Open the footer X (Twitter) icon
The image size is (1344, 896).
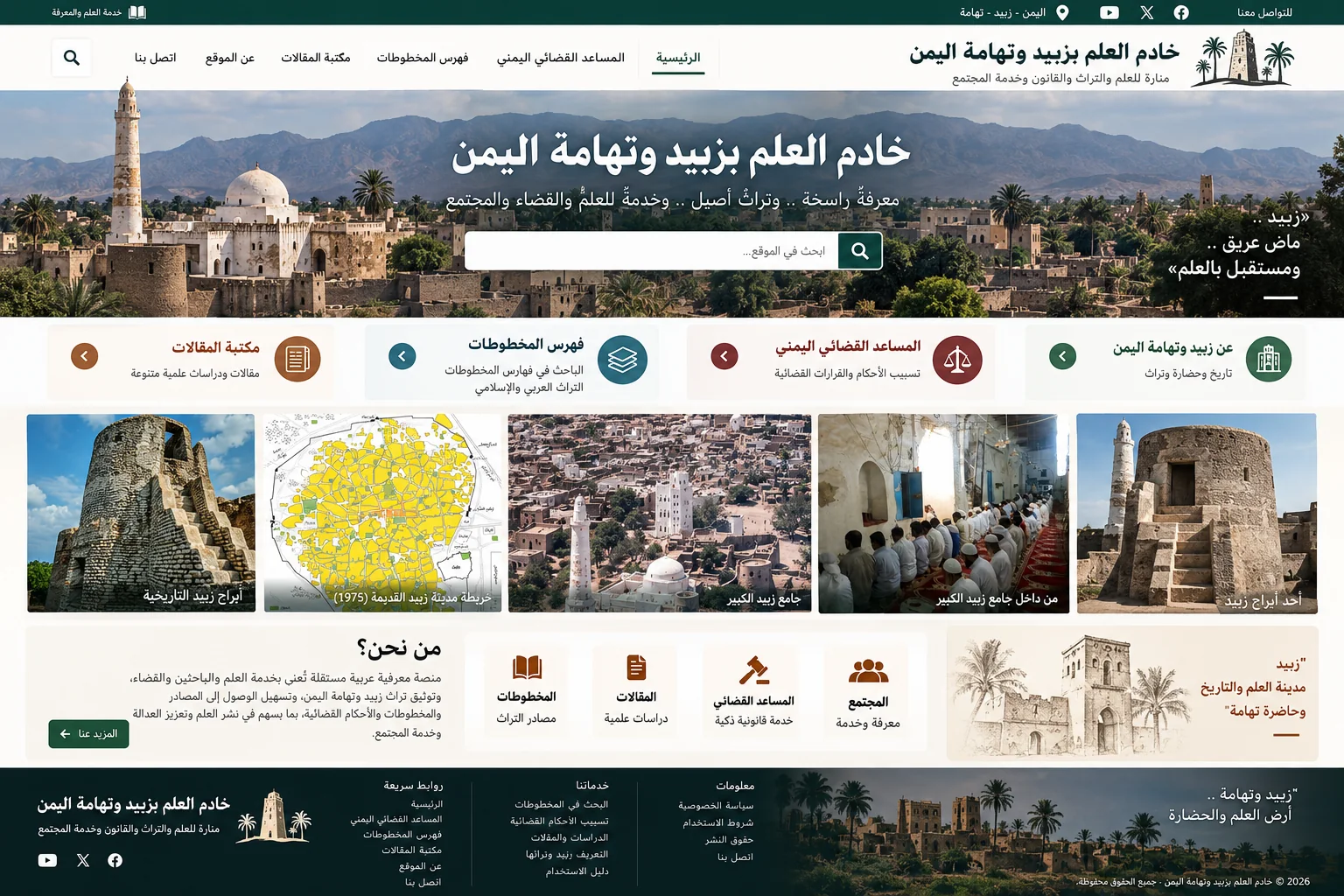[83, 860]
